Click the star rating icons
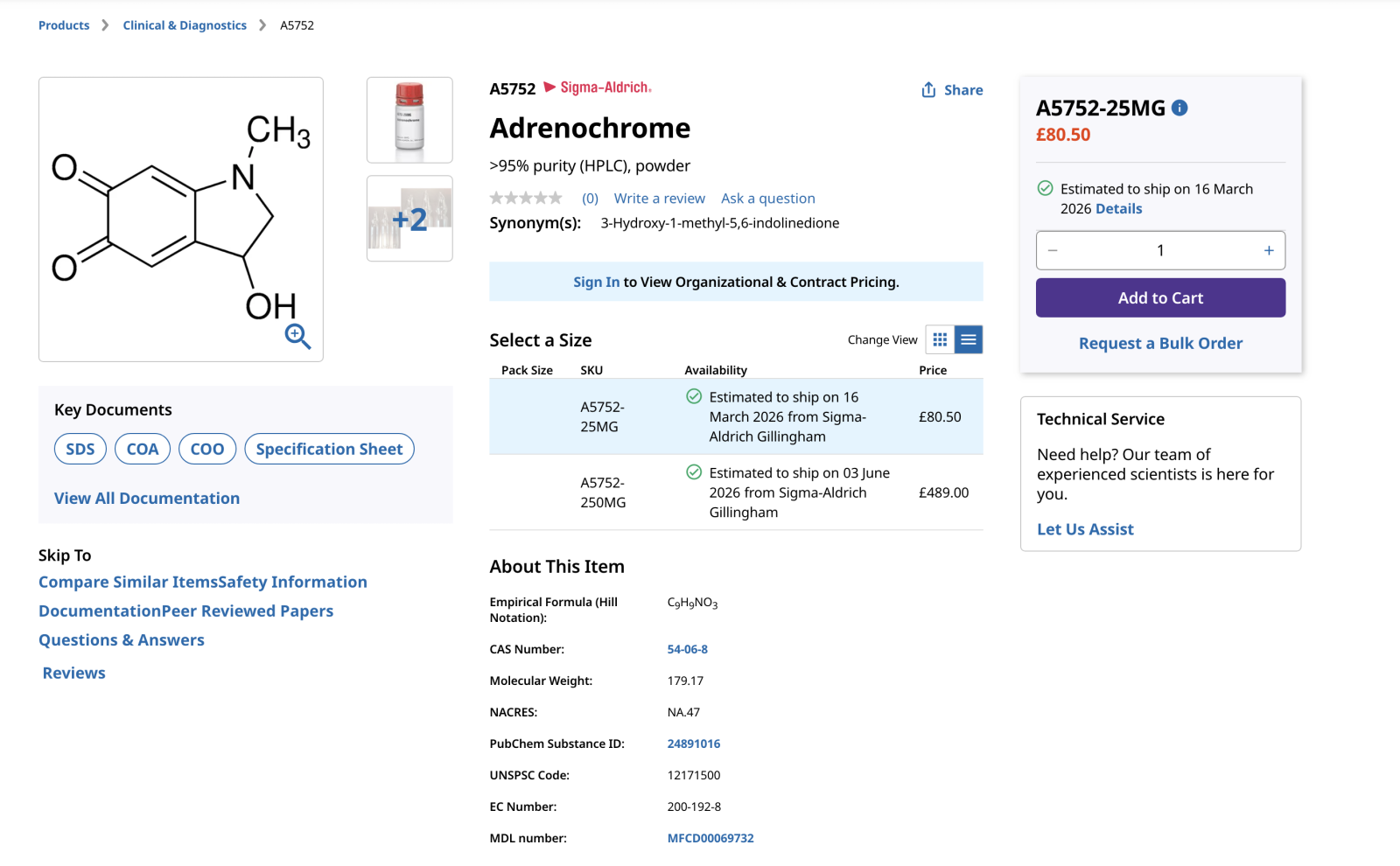 coord(526,199)
